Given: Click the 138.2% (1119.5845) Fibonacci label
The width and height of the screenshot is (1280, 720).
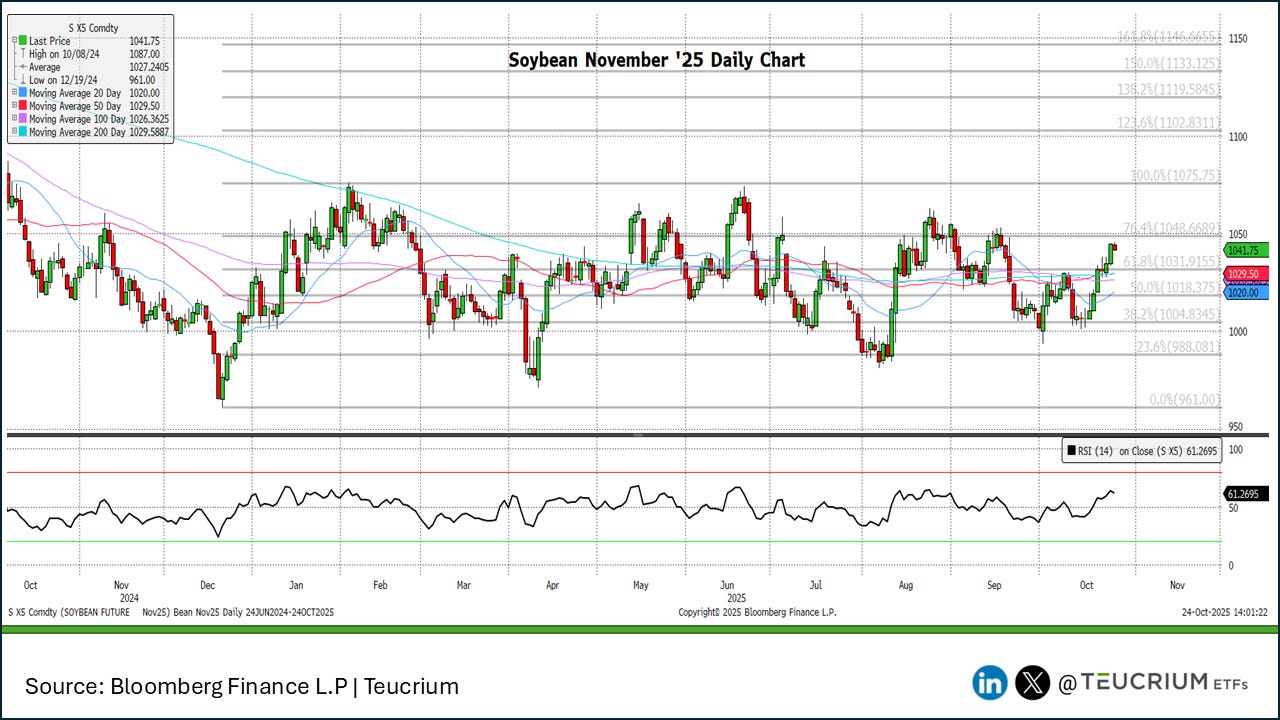Looking at the screenshot, I should pos(1169,90).
